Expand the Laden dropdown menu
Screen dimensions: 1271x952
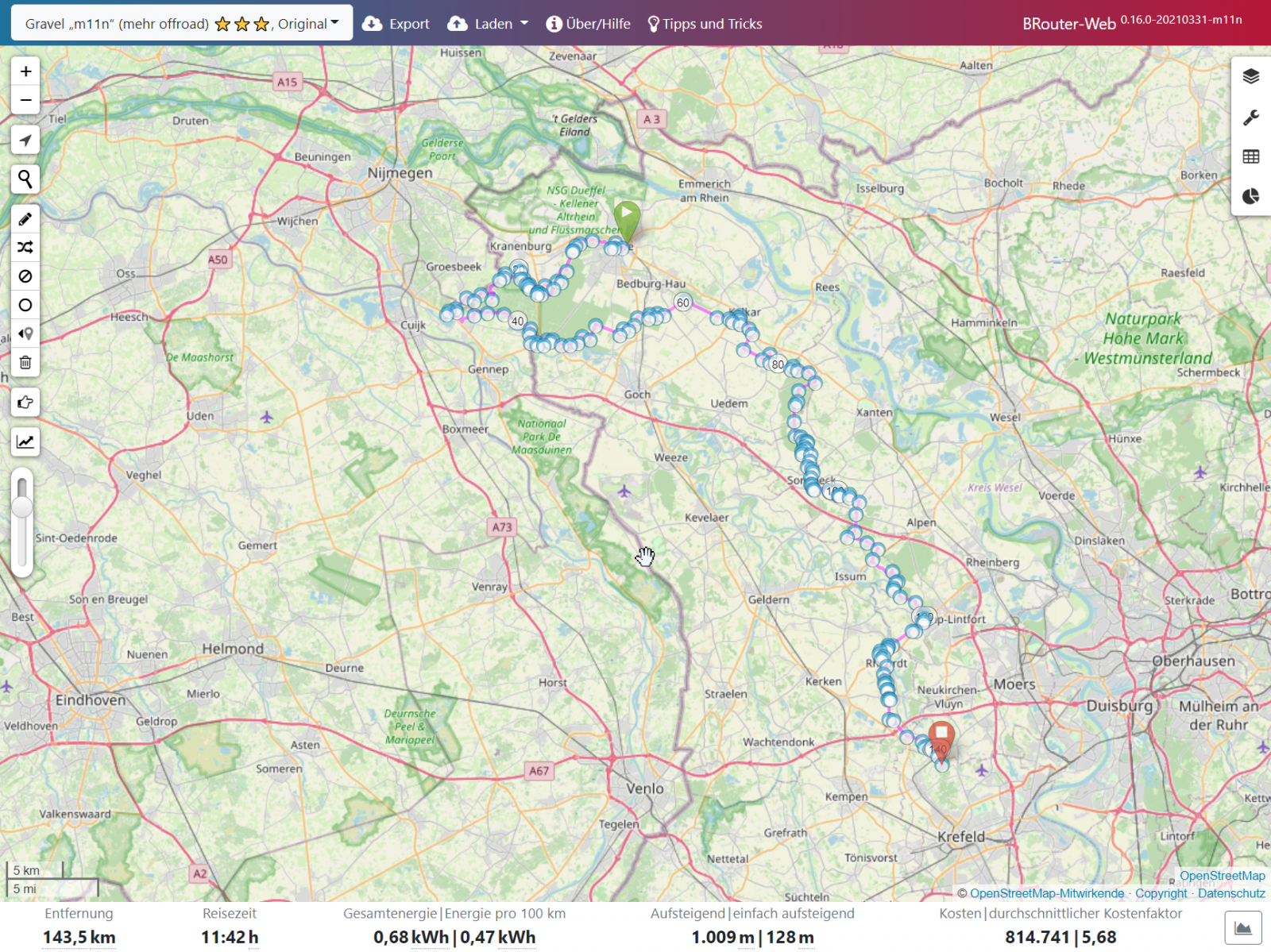(488, 24)
